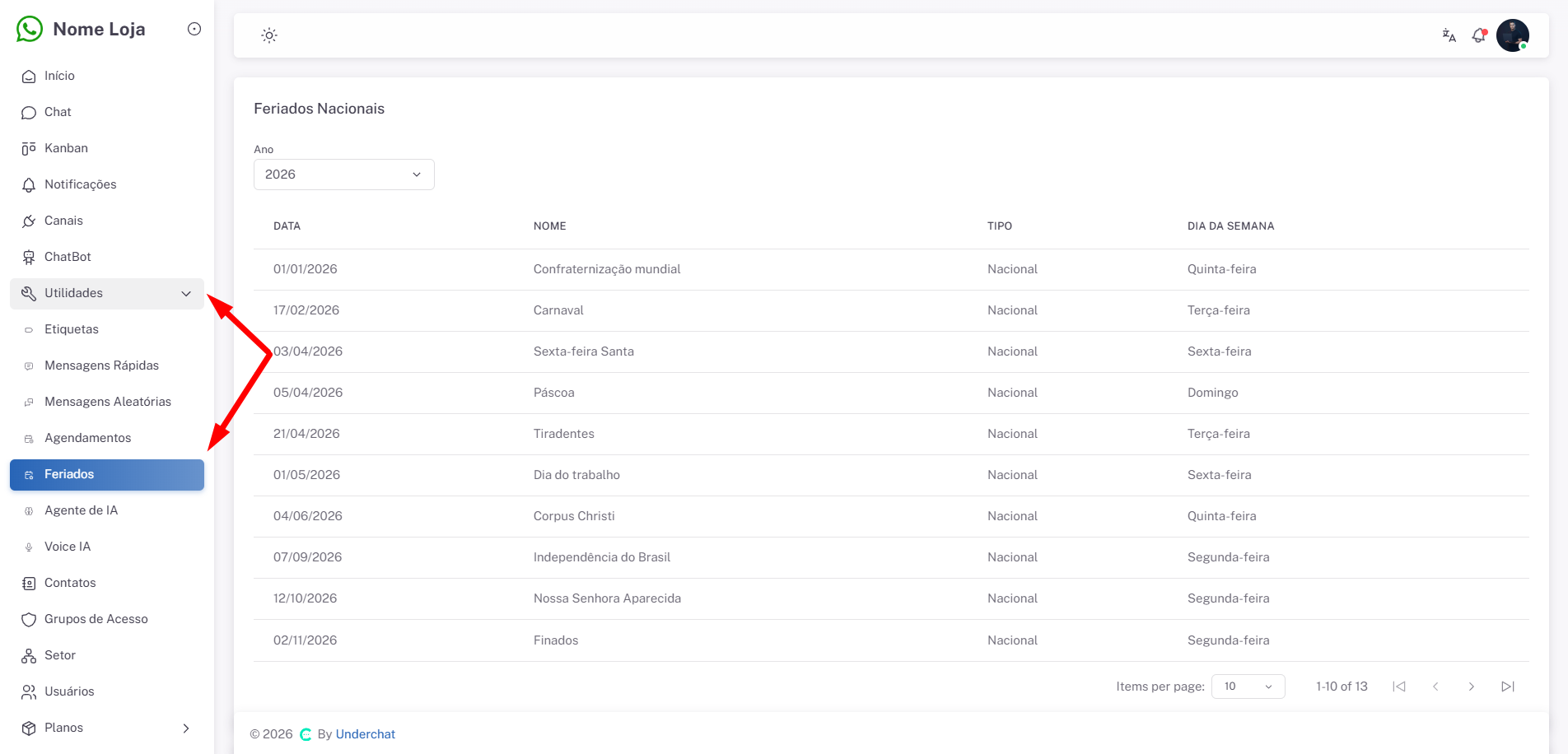Click the Canais plug icon
The image size is (1568, 754).
coord(29,221)
